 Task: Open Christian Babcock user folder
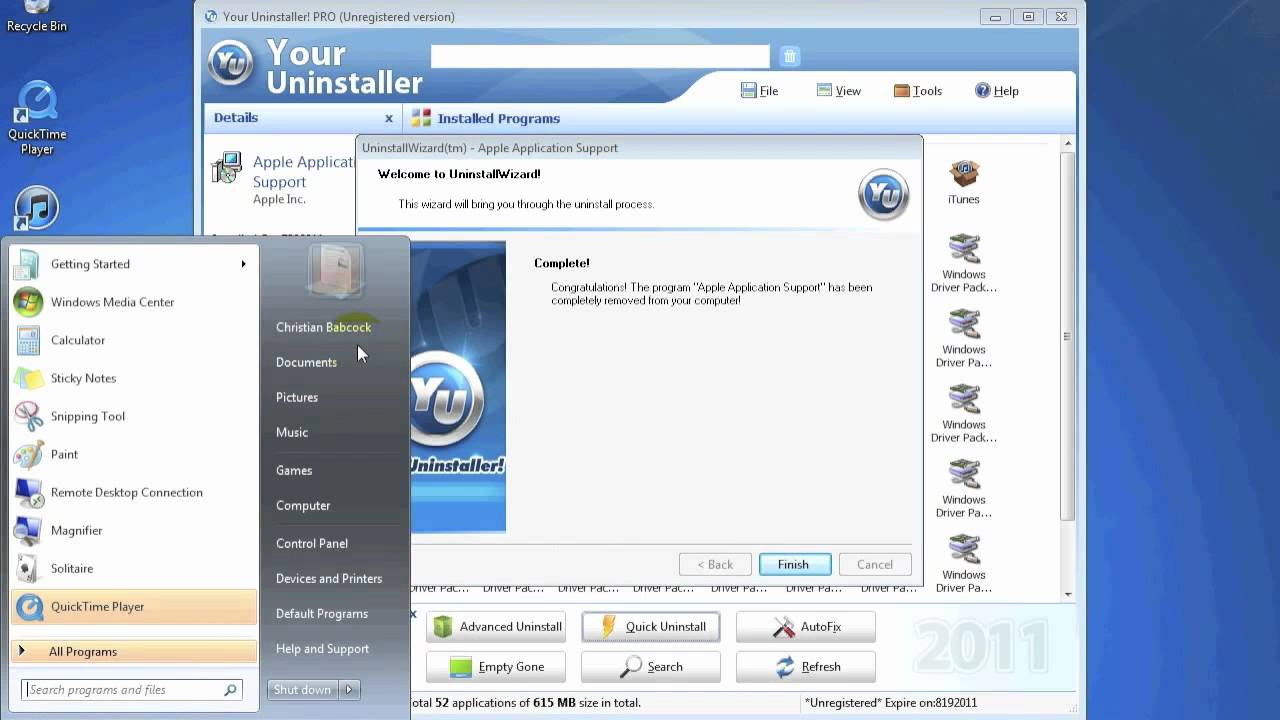coord(323,327)
